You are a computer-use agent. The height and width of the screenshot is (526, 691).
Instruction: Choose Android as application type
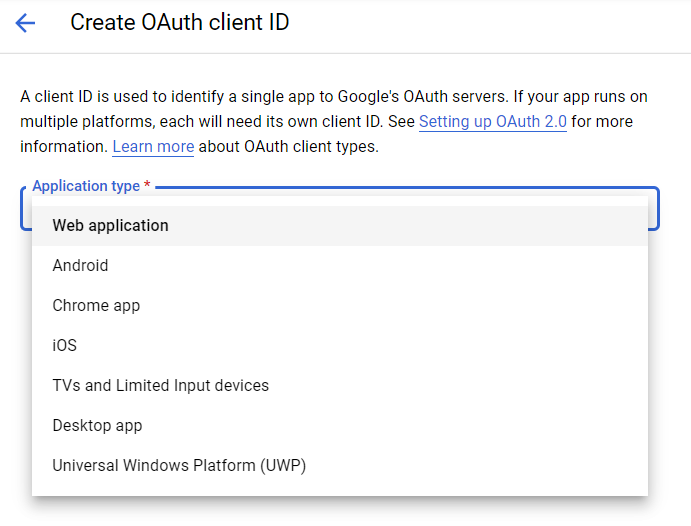click(340, 266)
